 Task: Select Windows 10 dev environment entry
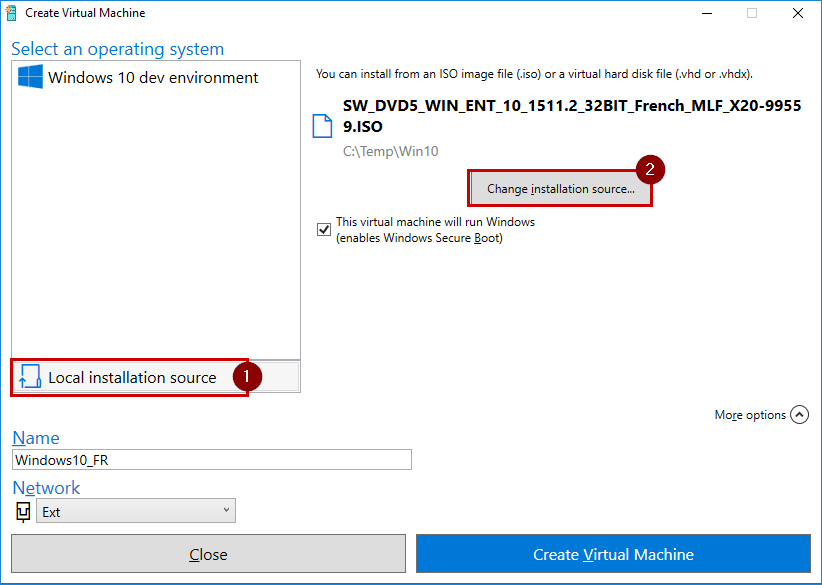(156, 78)
